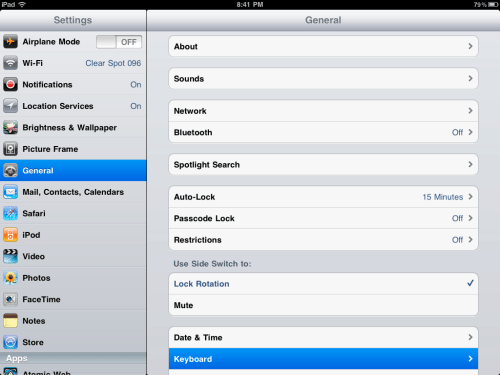Tap the Picture Frame icon

point(10,149)
